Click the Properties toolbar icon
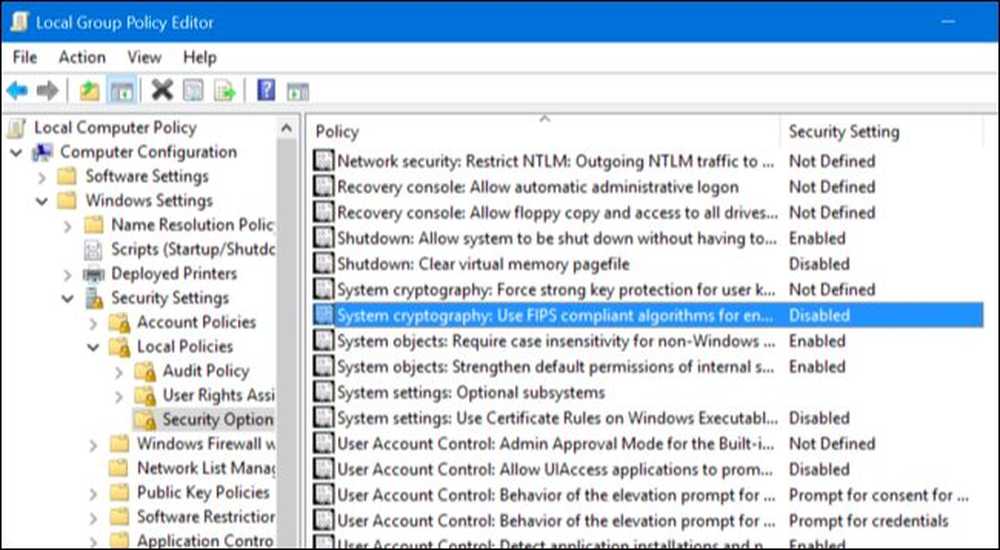The width and height of the screenshot is (1000, 550). point(193,91)
